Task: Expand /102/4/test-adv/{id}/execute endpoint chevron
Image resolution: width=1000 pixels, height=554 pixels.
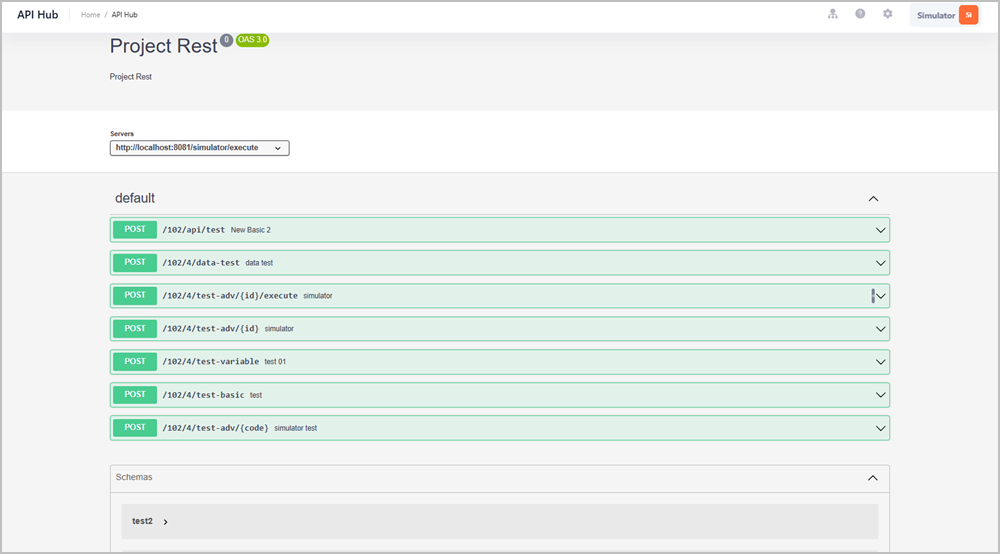Action: point(880,296)
